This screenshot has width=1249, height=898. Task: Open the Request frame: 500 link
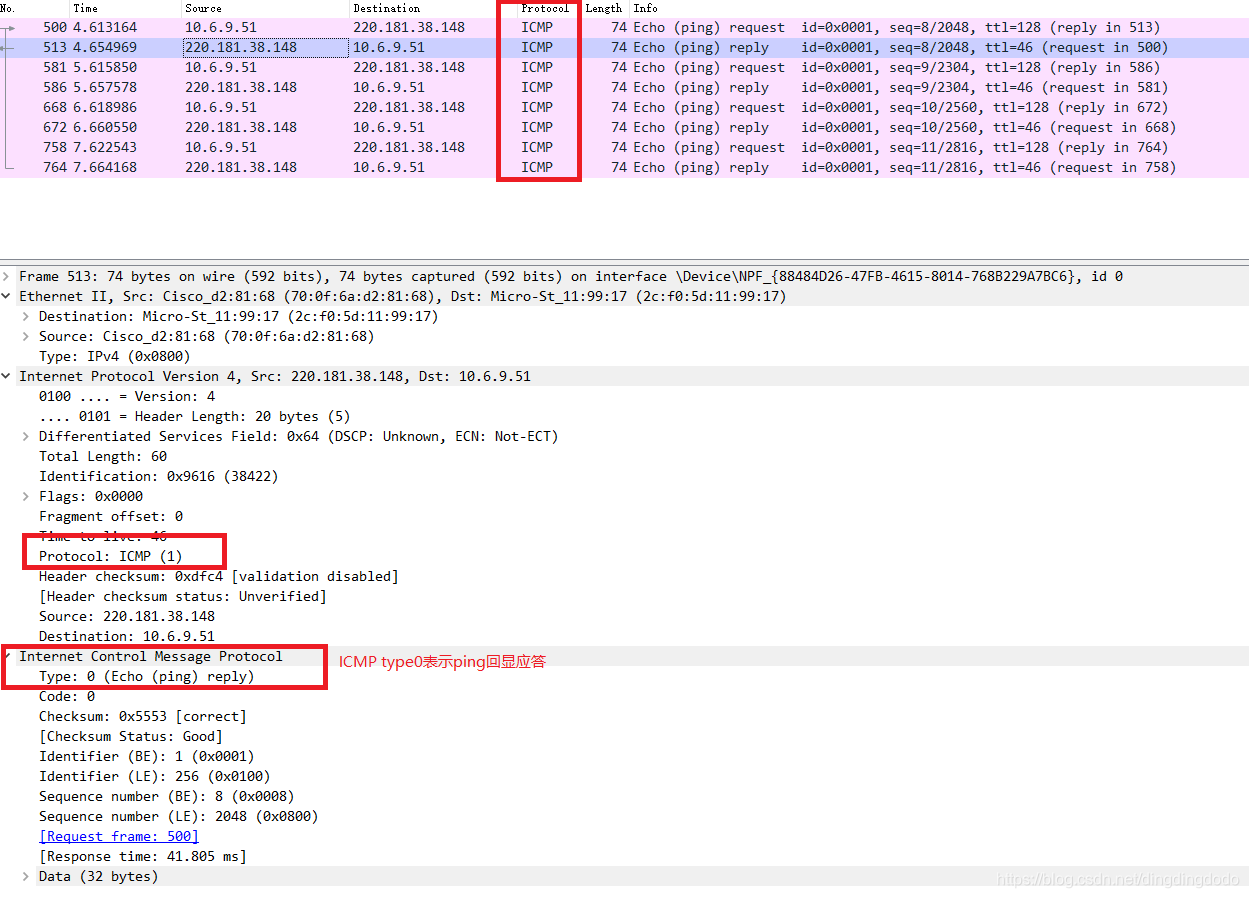click(x=119, y=836)
